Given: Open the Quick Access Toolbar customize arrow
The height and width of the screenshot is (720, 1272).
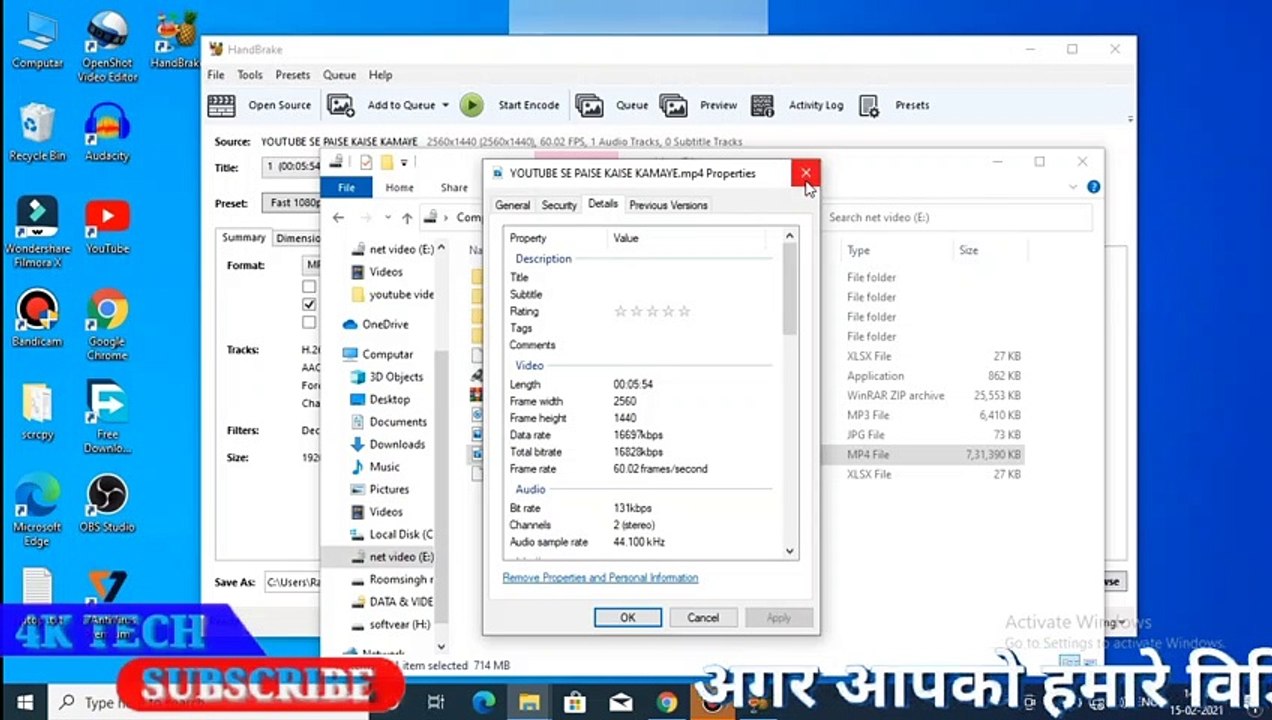Looking at the screenshot, I should pos(404,162).
